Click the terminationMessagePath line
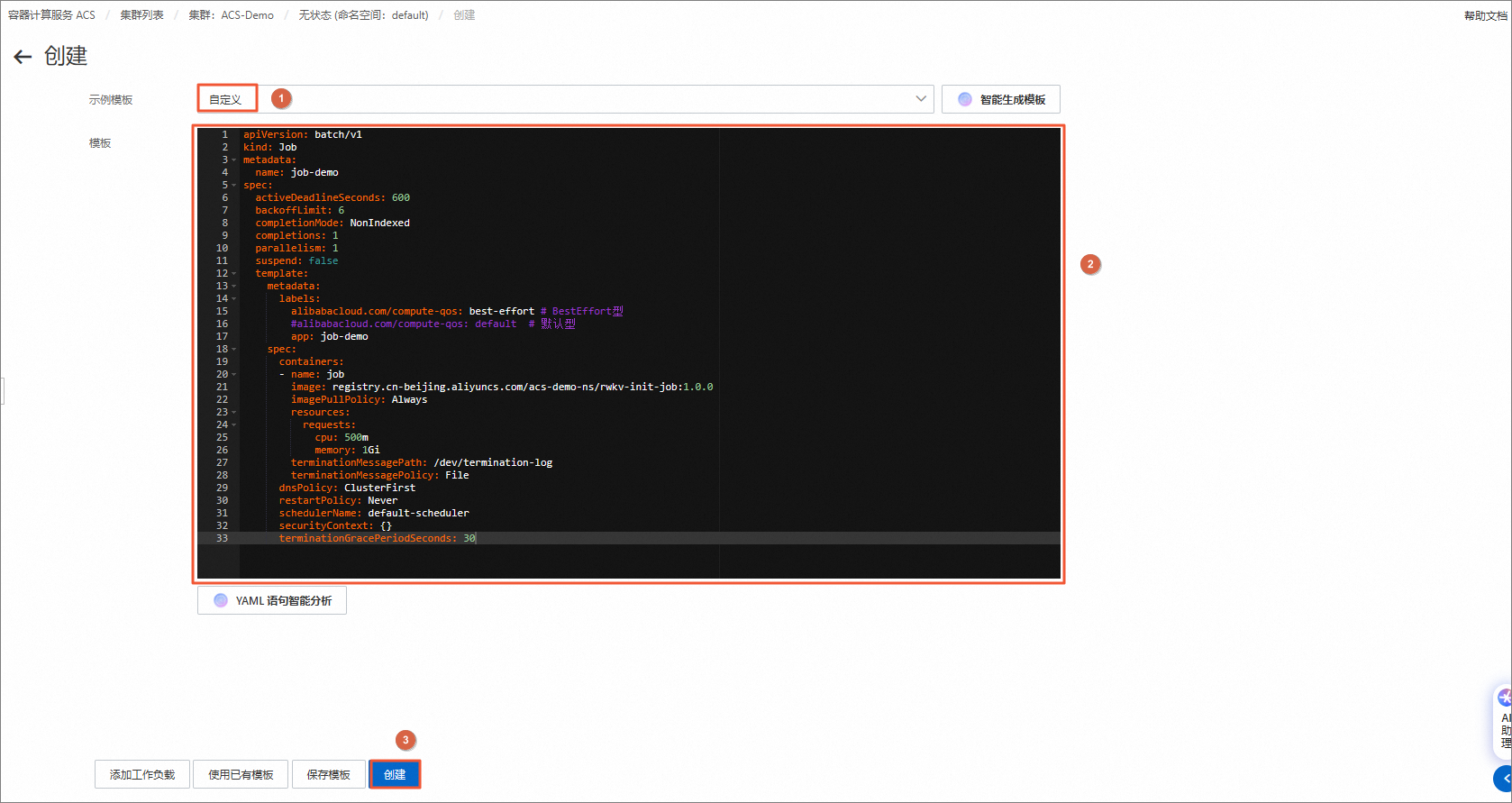This screenshot has width=1512, height=803. (422, 463)
